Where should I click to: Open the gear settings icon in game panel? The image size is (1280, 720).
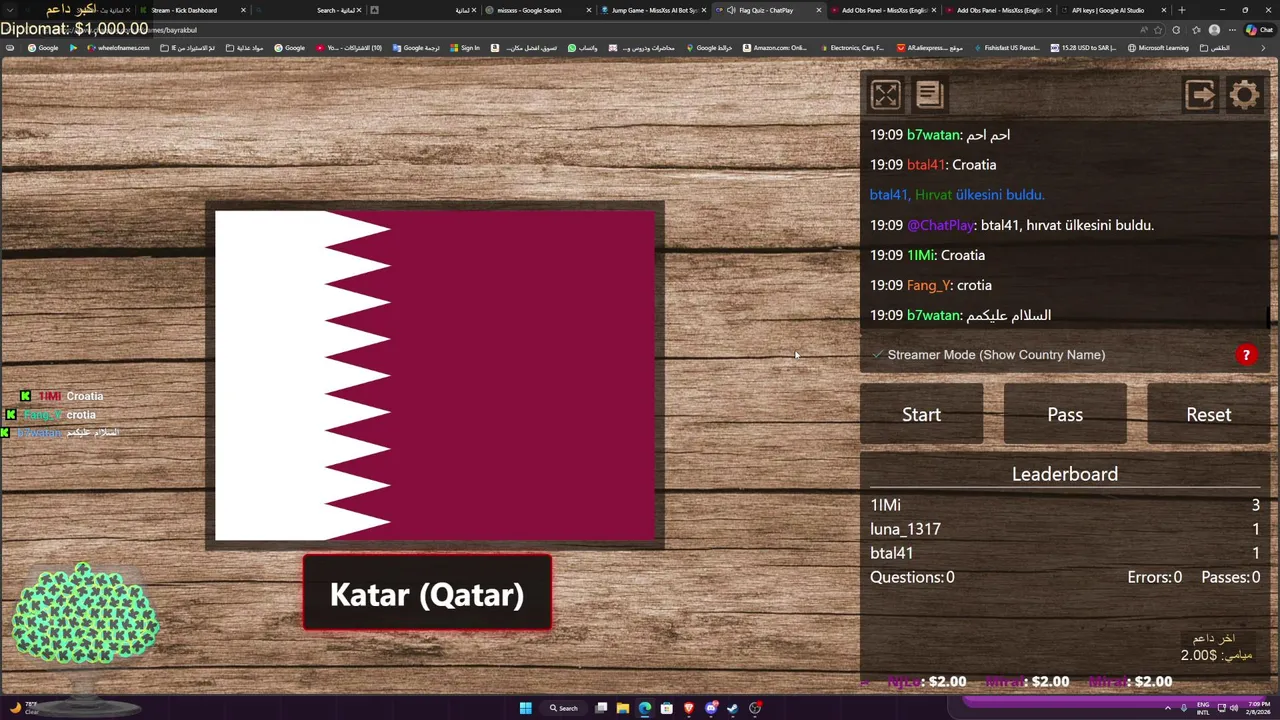[1245, 95]
